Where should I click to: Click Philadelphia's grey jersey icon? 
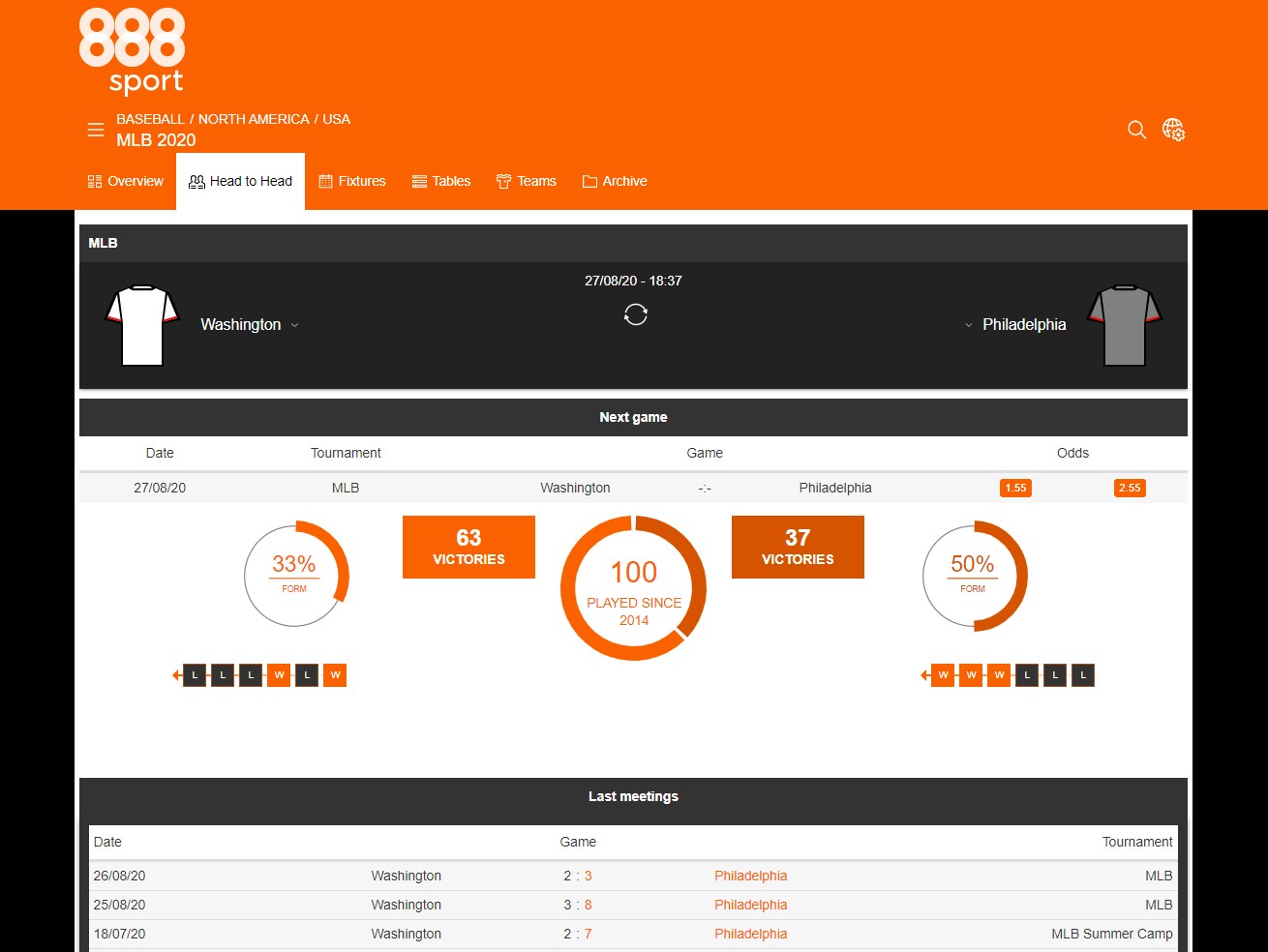coord(1125,325)
